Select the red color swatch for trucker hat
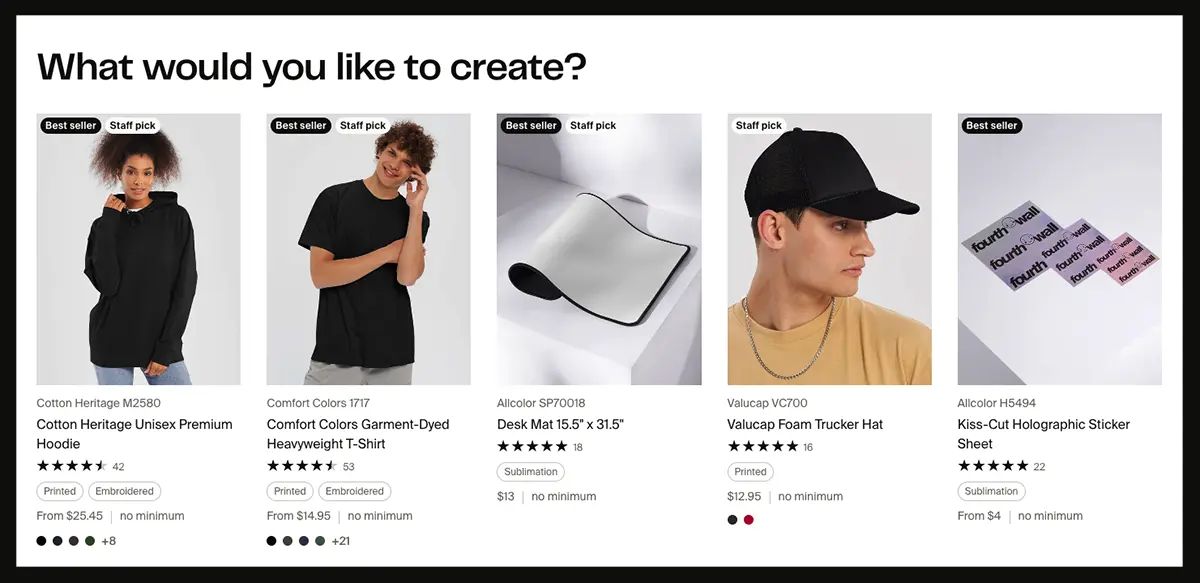Viewport: 1200px width, 583px height. (748, 520)
